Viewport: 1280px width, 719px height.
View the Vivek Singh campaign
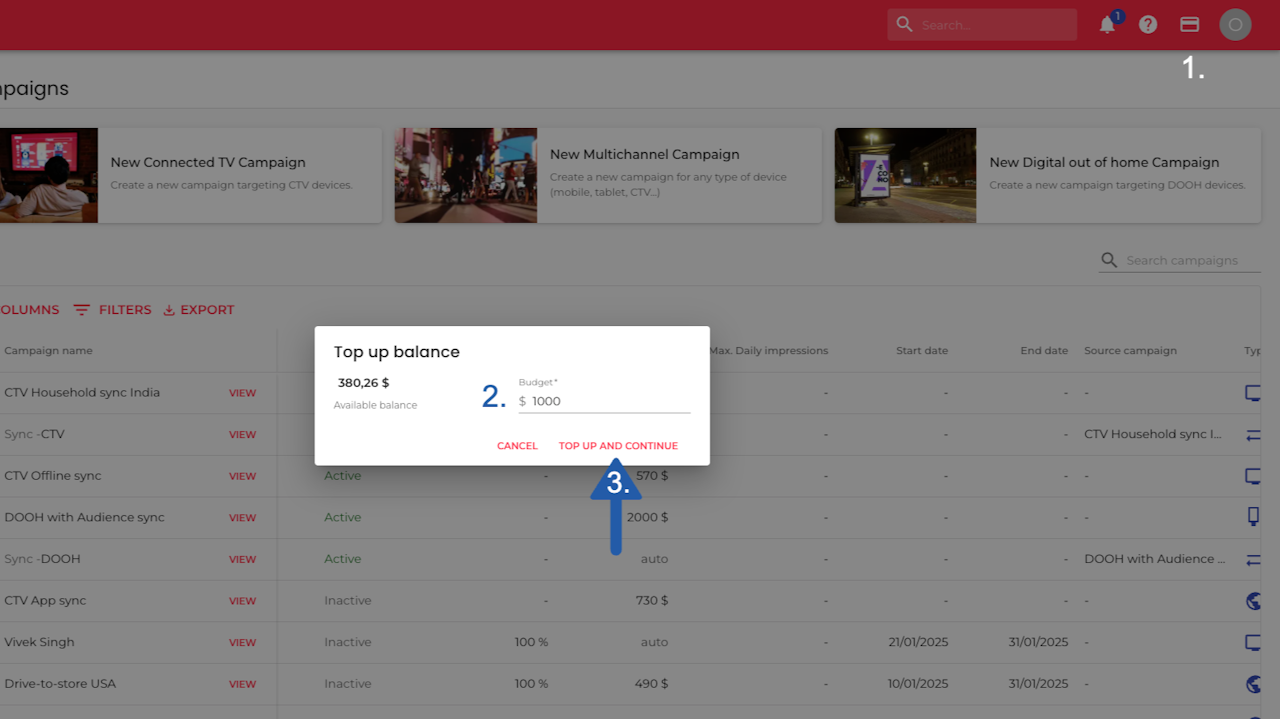[x=242, y=643]
